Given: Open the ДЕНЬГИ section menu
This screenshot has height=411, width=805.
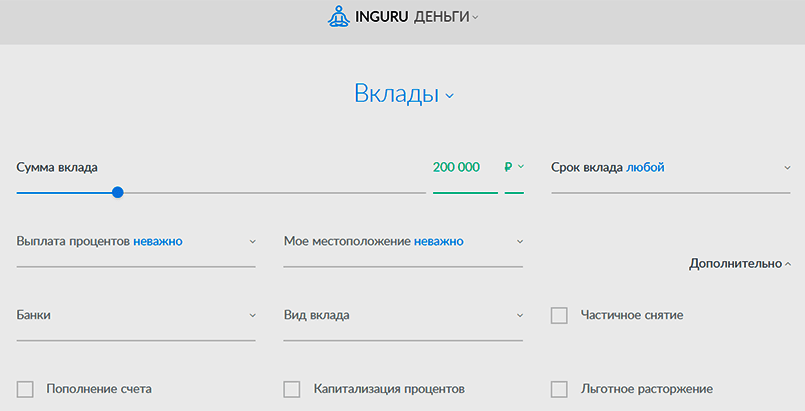Looking at the screenshot, I should coord(441,17).
